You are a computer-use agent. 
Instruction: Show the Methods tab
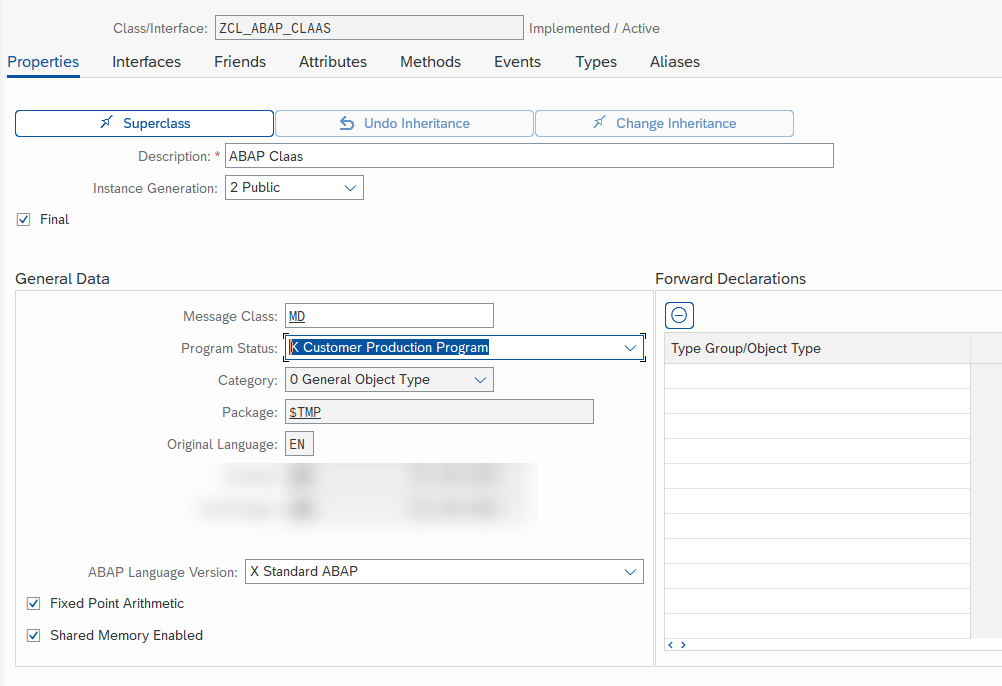pyautogui.click(x=431, y=62)
